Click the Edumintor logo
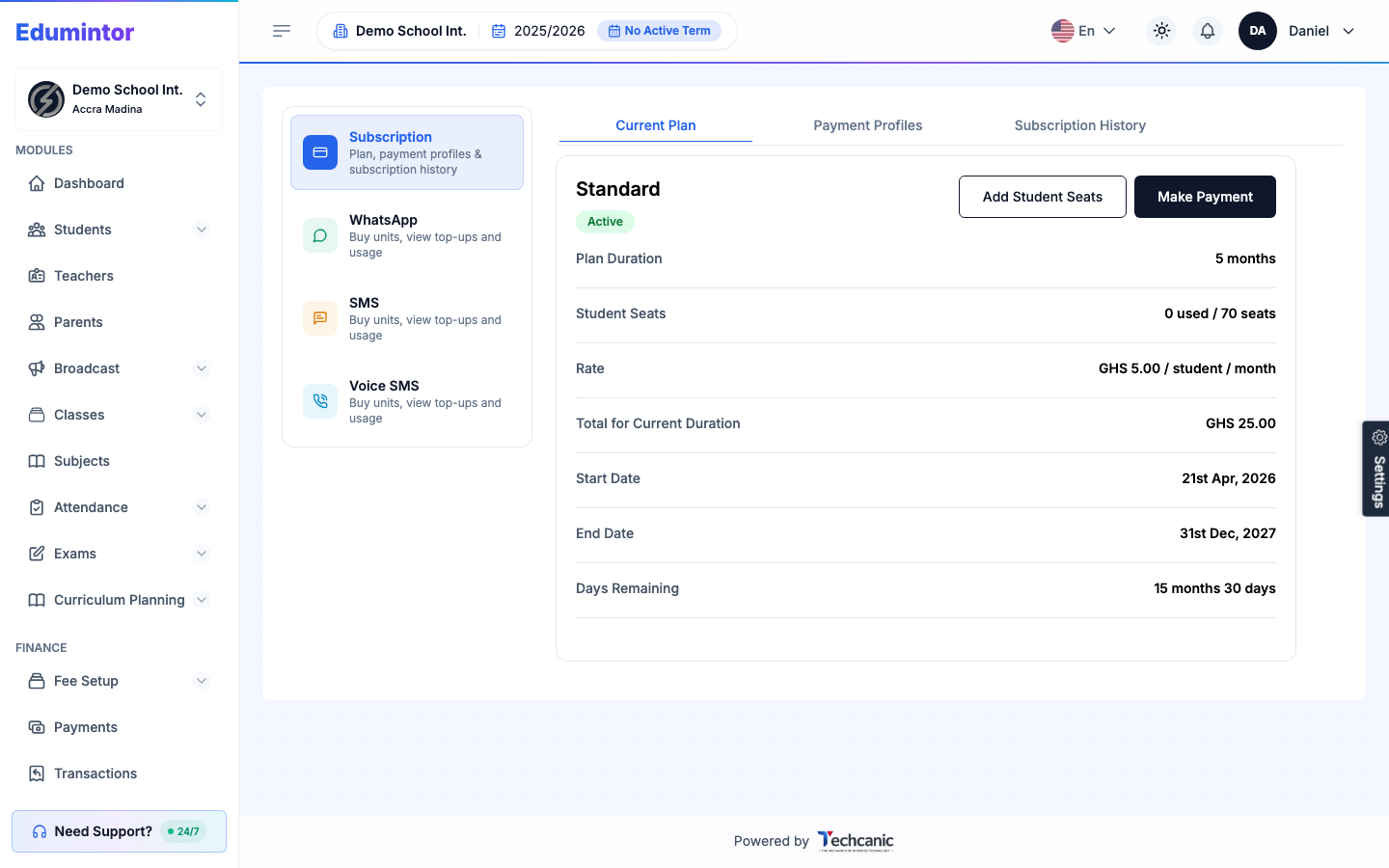The image size is (1389, 868). coord(75,32)
